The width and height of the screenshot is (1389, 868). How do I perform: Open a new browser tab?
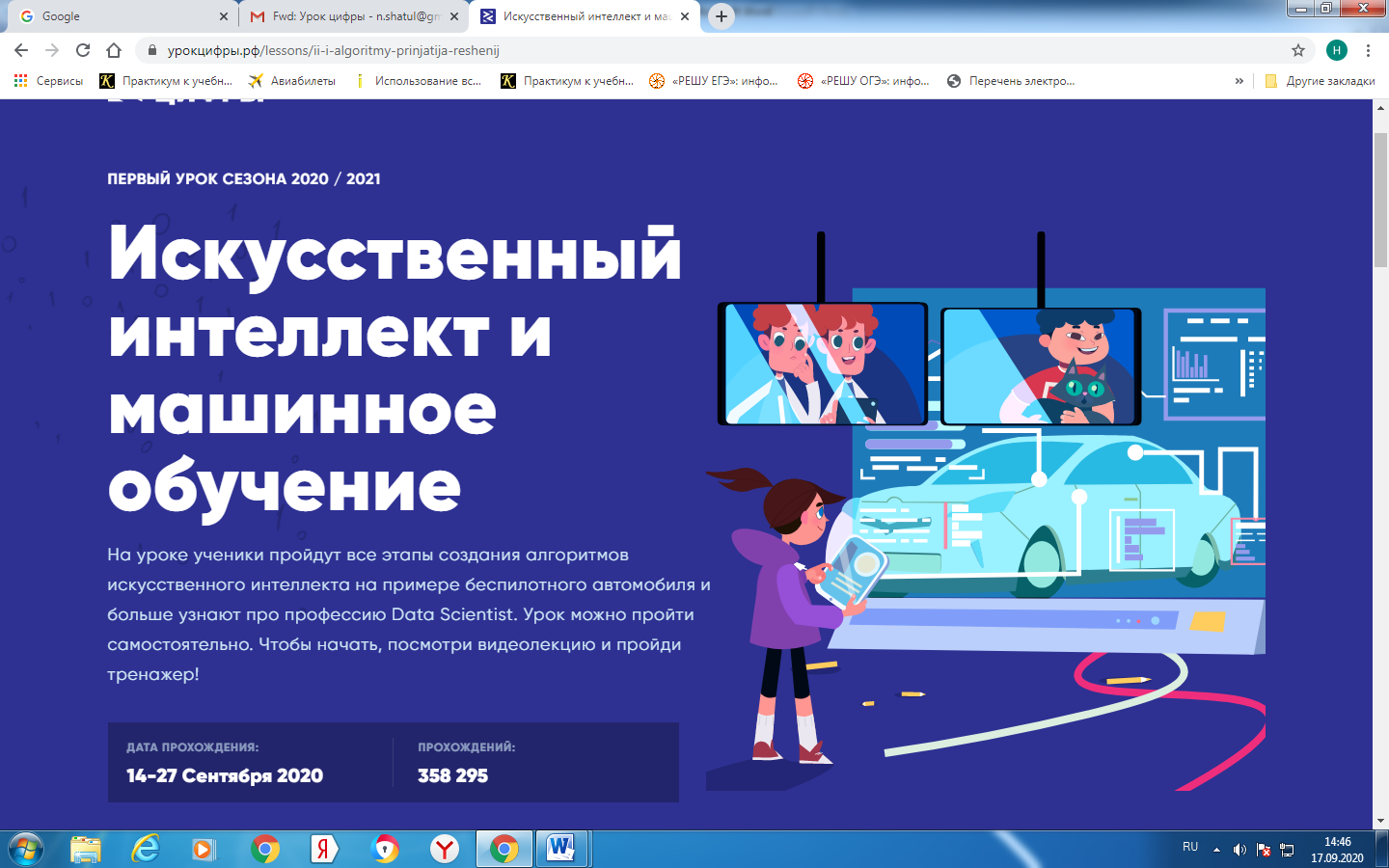(x=721, y=16)
